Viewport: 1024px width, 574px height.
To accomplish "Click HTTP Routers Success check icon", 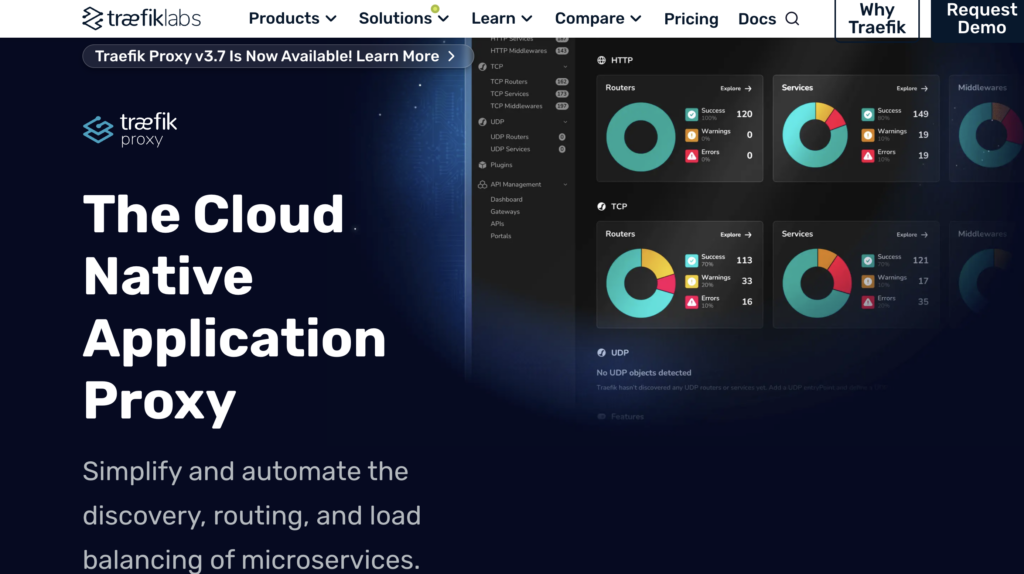I will point(692,114).
